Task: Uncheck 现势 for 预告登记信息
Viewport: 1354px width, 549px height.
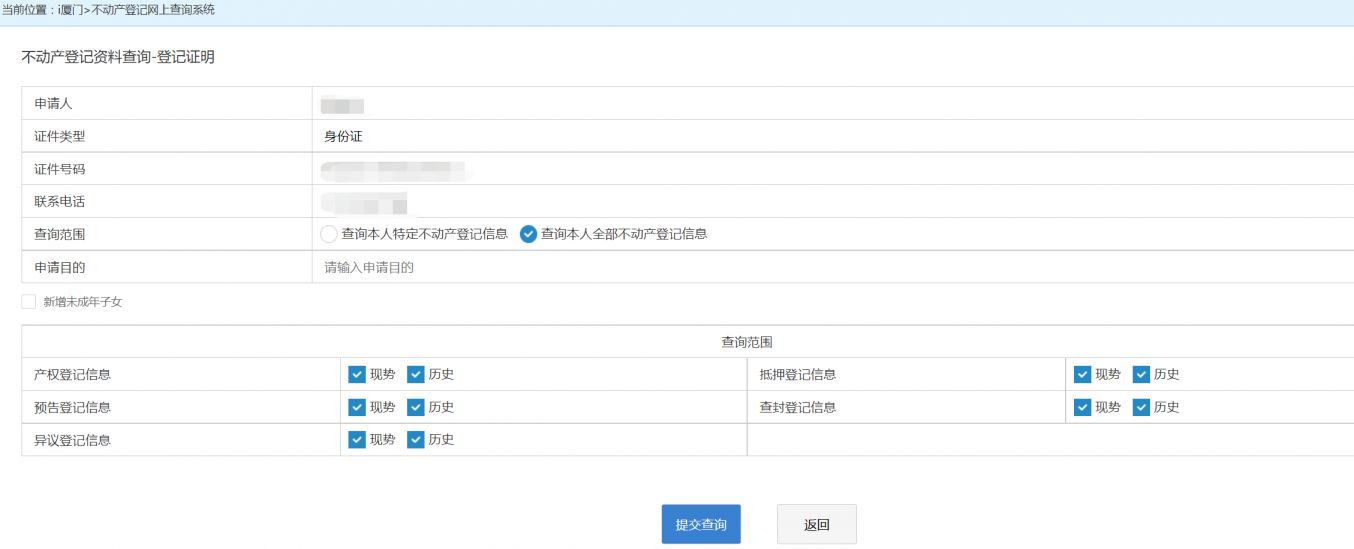Action: pos(356,407)
